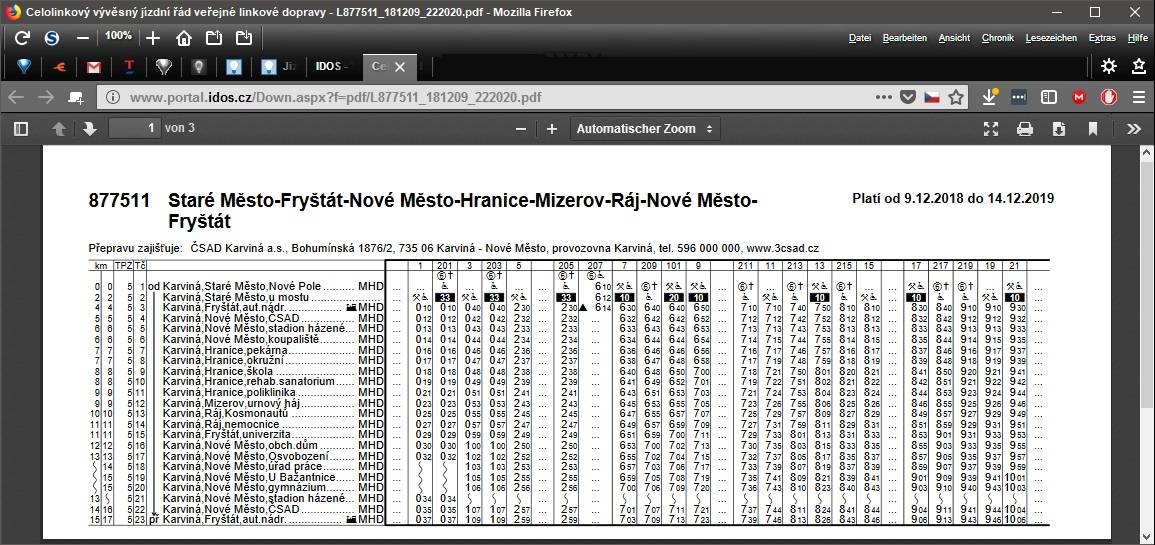Open the Ansicht menu
The width and height of the screenshot is (1155, 545).
(954, 38)
